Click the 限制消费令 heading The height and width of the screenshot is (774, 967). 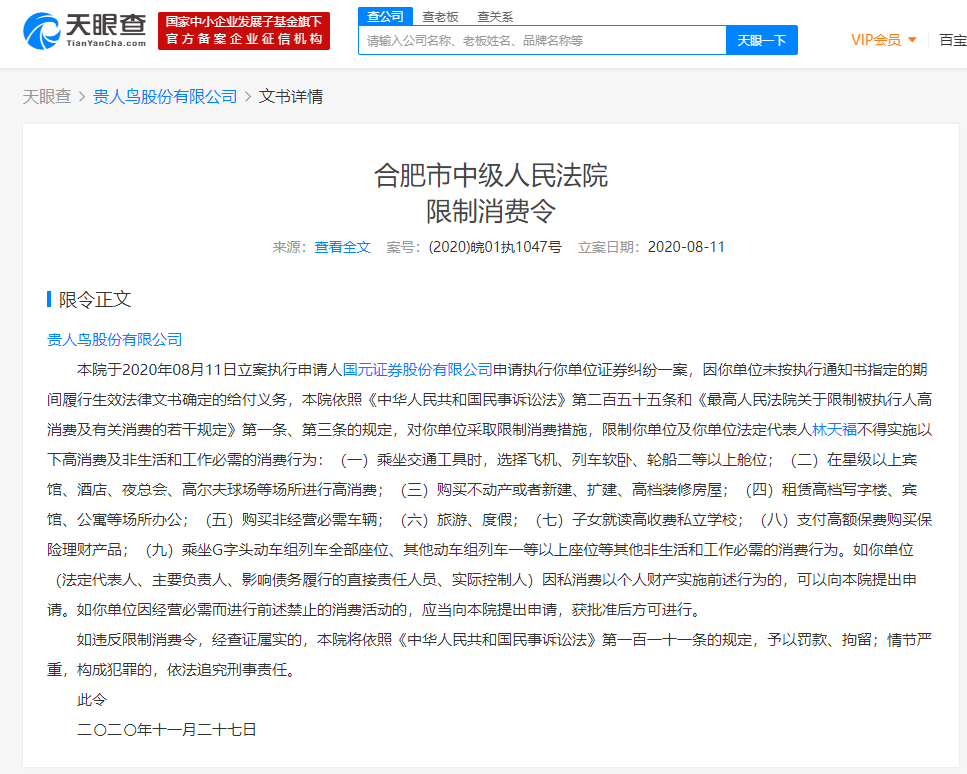pos(491,212)
